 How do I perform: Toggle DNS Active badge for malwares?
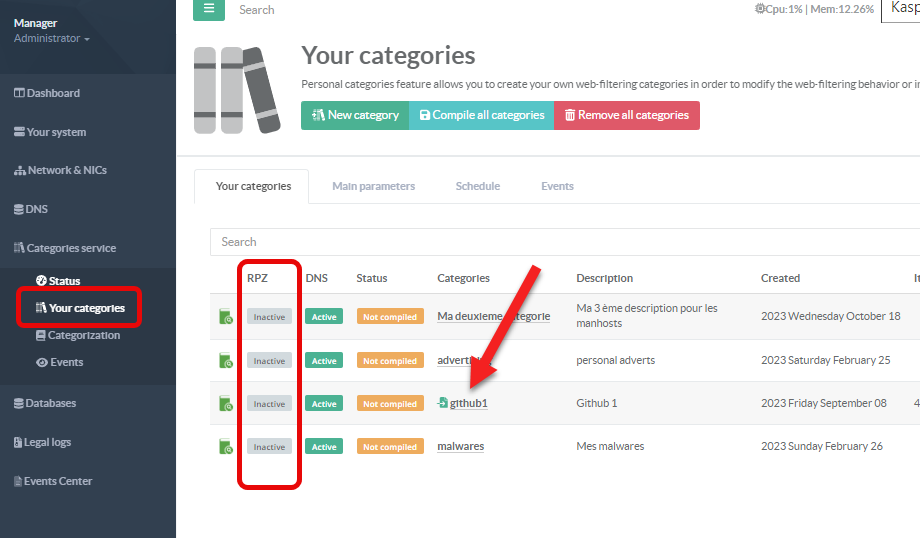(324, 447)
